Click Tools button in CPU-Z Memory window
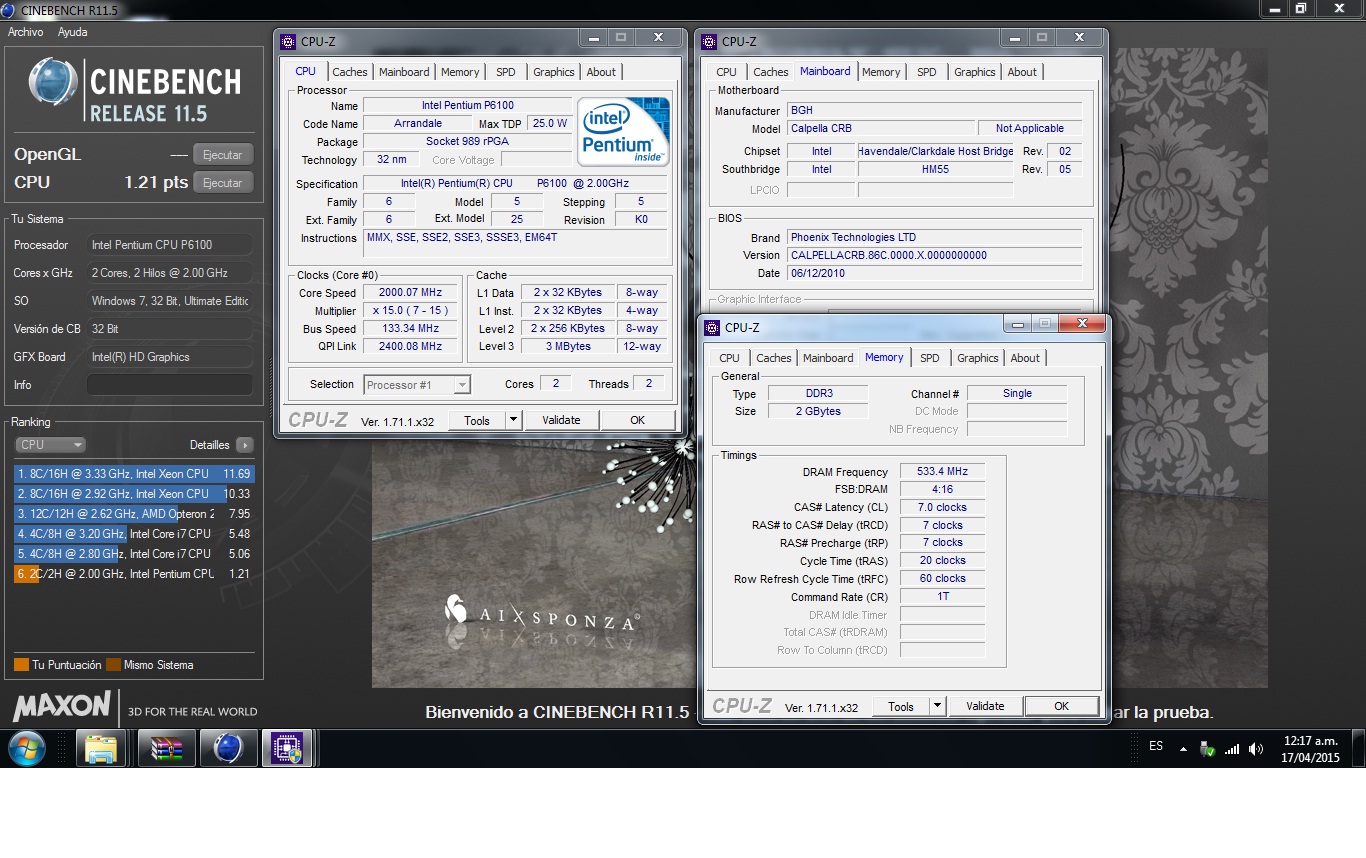Viewport: 1366px width, 858px height. tap(901, 706)
